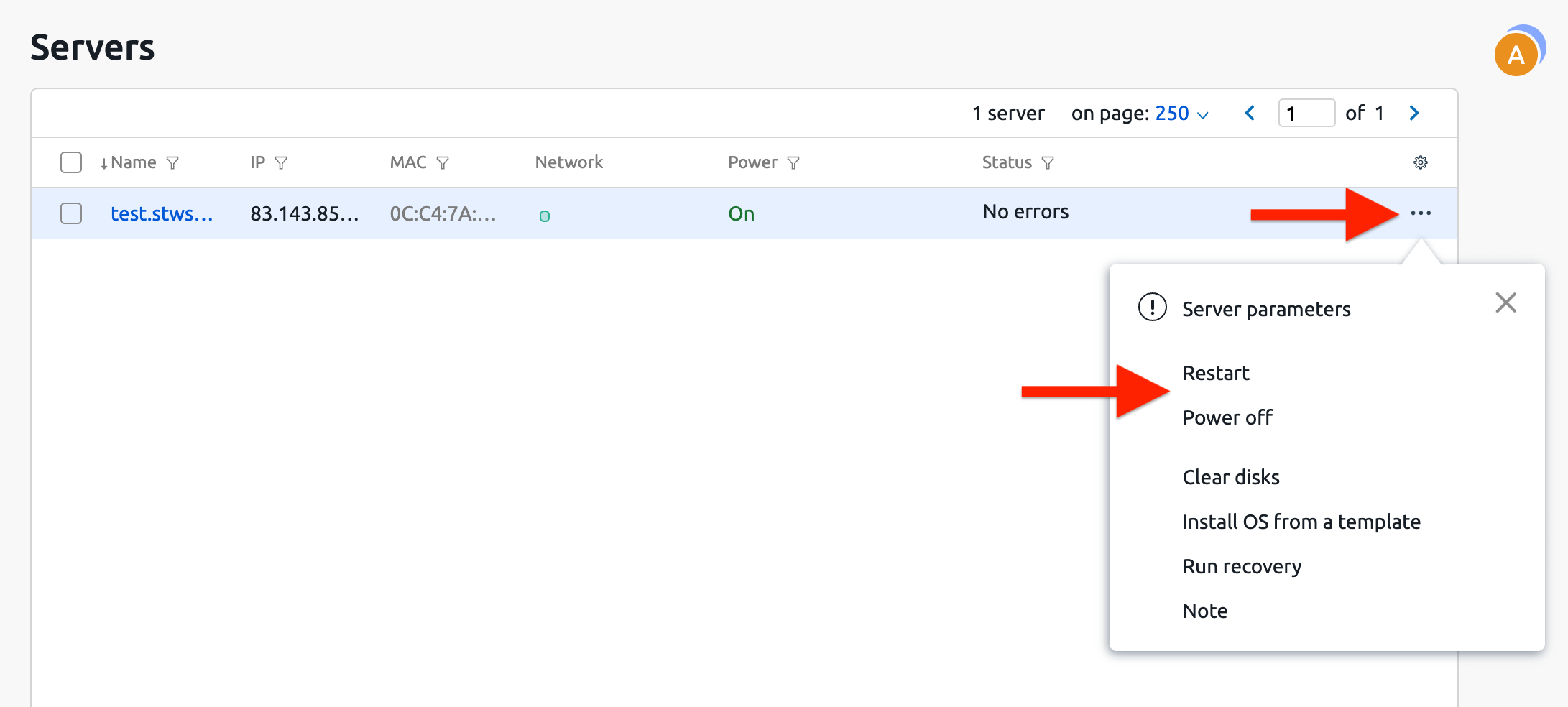This screenshot has width=1568, height=707.
Task: Click the page number input field
Action: pos(1306,114)
